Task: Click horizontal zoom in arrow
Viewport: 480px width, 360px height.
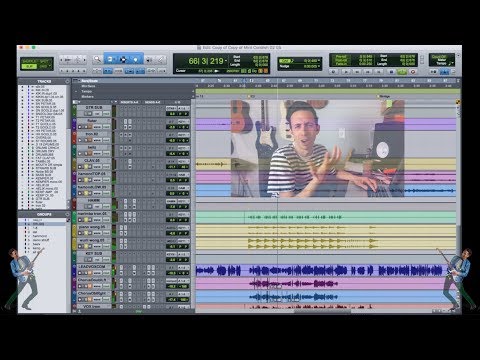Action: 85,60
